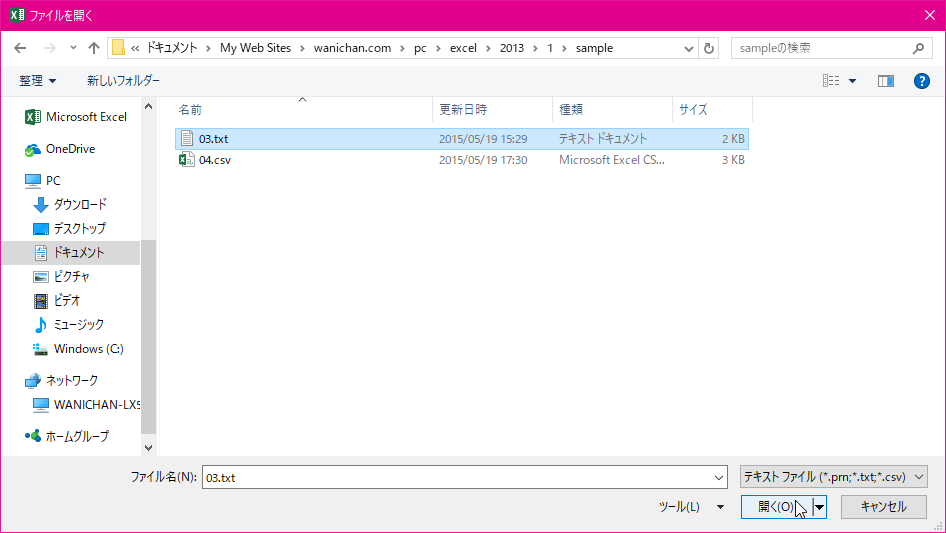This screenshot has height=533, width=946.
Task: Refresh the sample folder listing
Action: tap(709, 48)
